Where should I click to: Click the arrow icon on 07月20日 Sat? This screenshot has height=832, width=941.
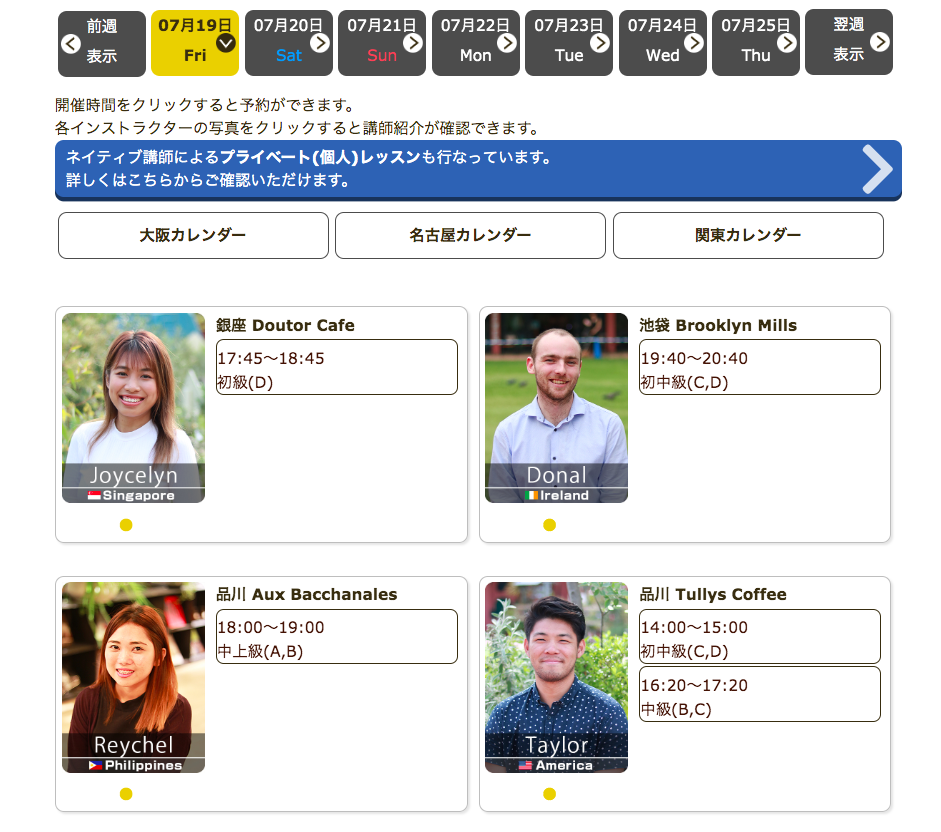319,42
